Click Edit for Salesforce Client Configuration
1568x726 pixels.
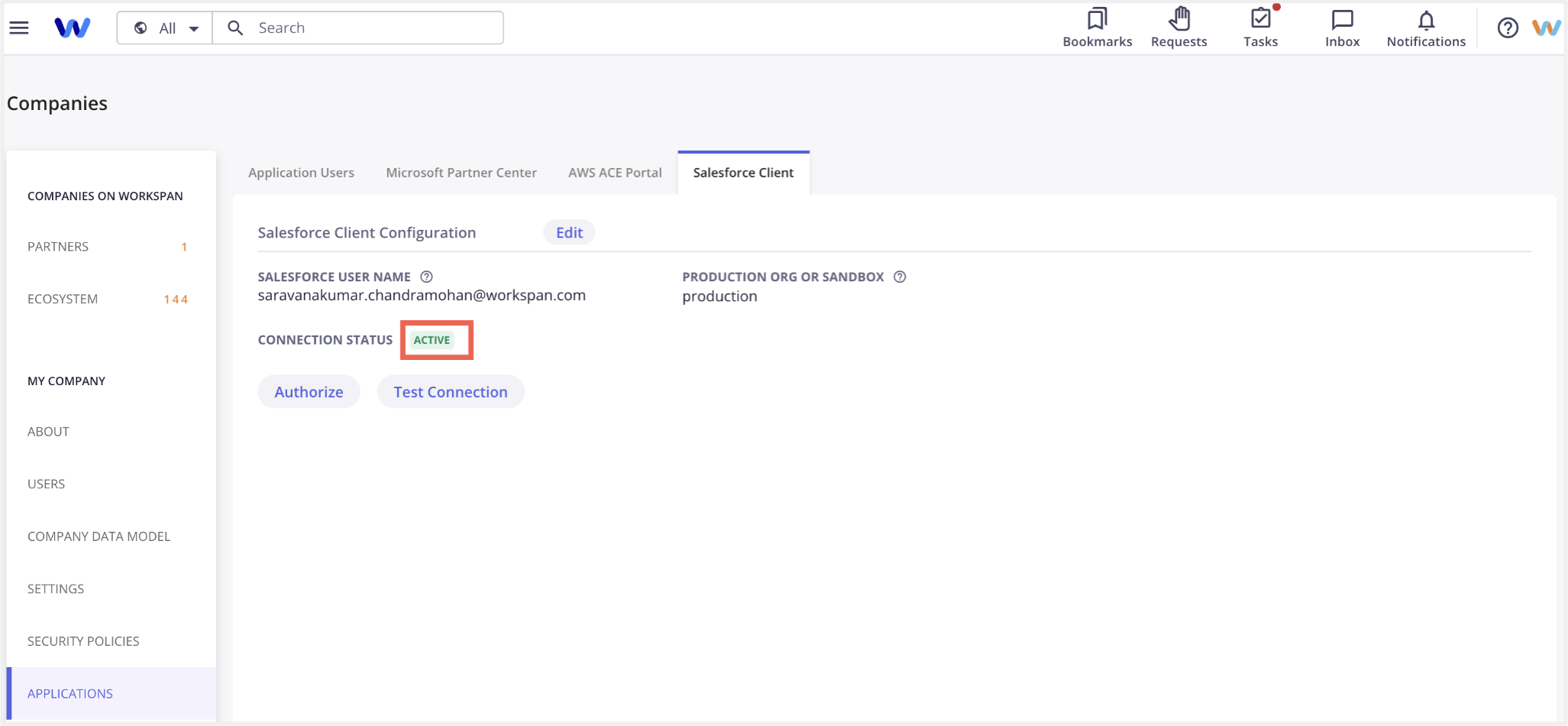point(569,232)
